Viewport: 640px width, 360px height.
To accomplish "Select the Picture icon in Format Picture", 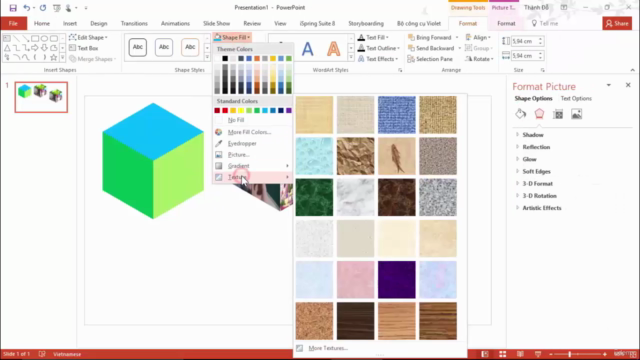I will click(576, 114).
